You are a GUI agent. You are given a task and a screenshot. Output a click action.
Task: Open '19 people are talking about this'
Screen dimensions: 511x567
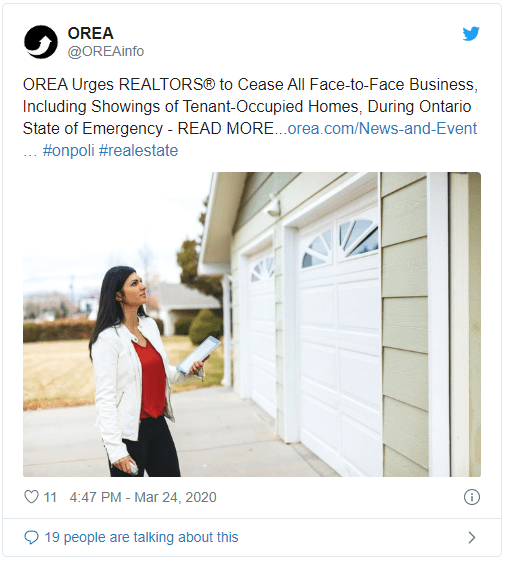coord(141,537)
